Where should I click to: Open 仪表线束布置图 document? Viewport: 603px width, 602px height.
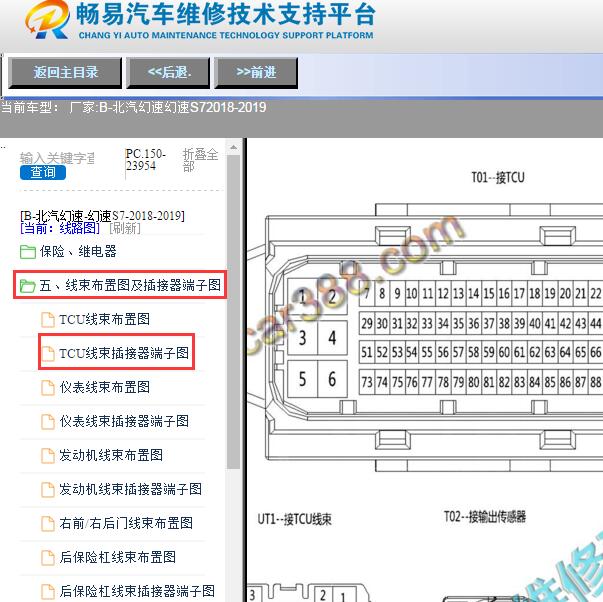tap(105, 387)
